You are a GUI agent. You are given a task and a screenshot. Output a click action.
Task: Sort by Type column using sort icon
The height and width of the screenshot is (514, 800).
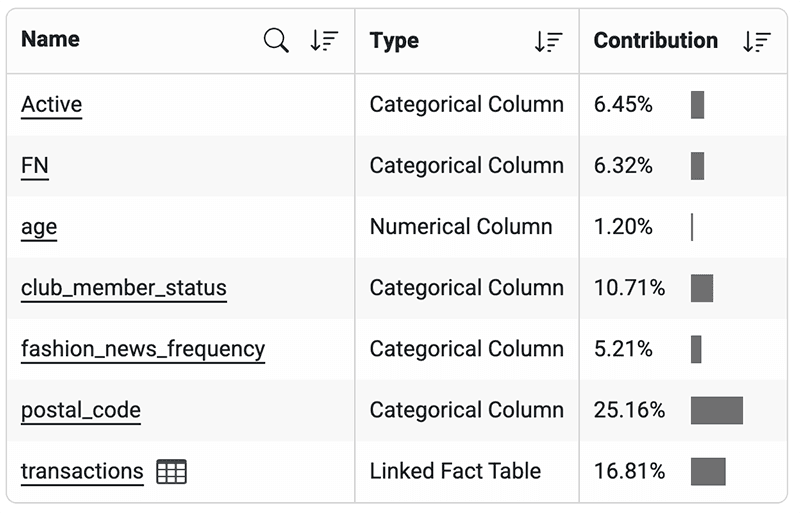[548, 41]
